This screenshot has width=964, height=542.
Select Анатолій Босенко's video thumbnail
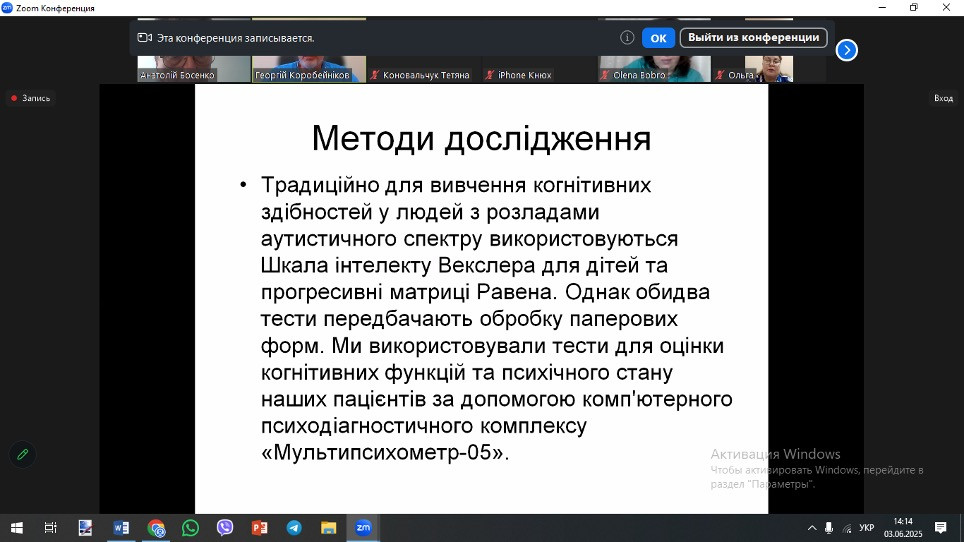(194, 69)
